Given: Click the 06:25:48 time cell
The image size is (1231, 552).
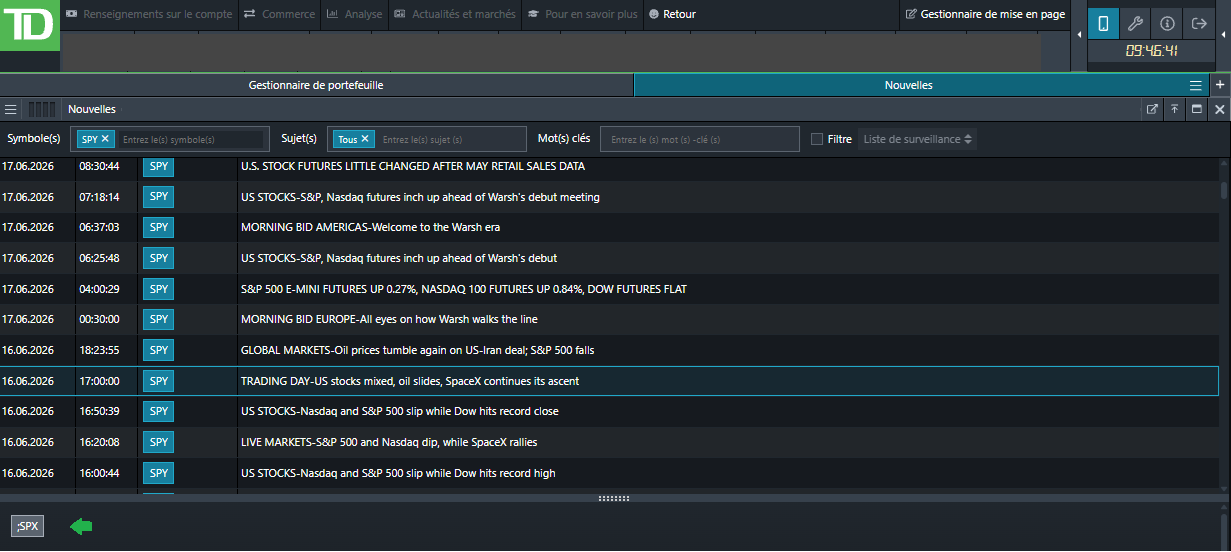Looking at the screenshot, I should [x=99, y=258].
